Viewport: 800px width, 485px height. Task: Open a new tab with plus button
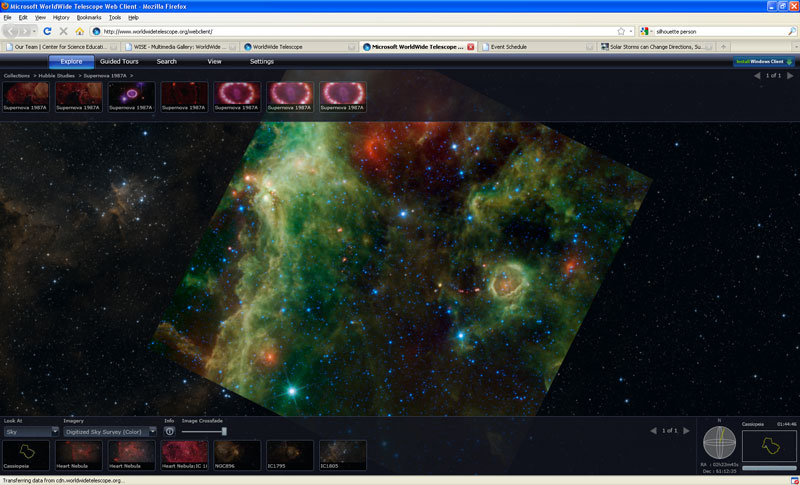click(723, 46)
